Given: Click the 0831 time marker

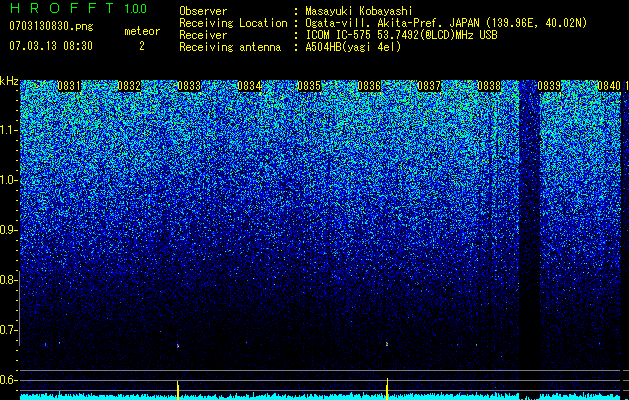Looking at the screenshot, I should (x=69, y=86).
